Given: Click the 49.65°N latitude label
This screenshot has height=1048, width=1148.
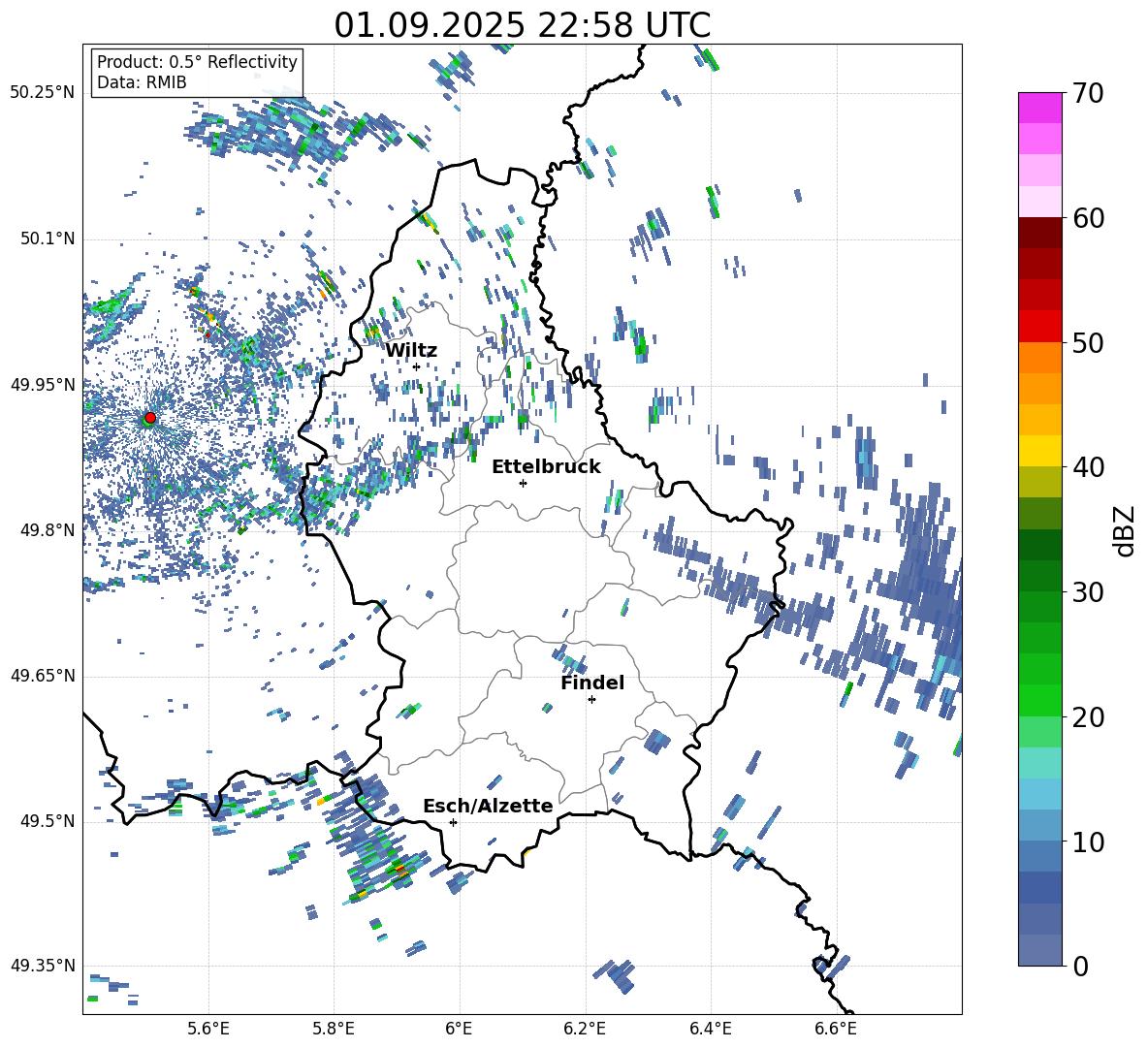Looking at the screenshot, I should [43, 675].
